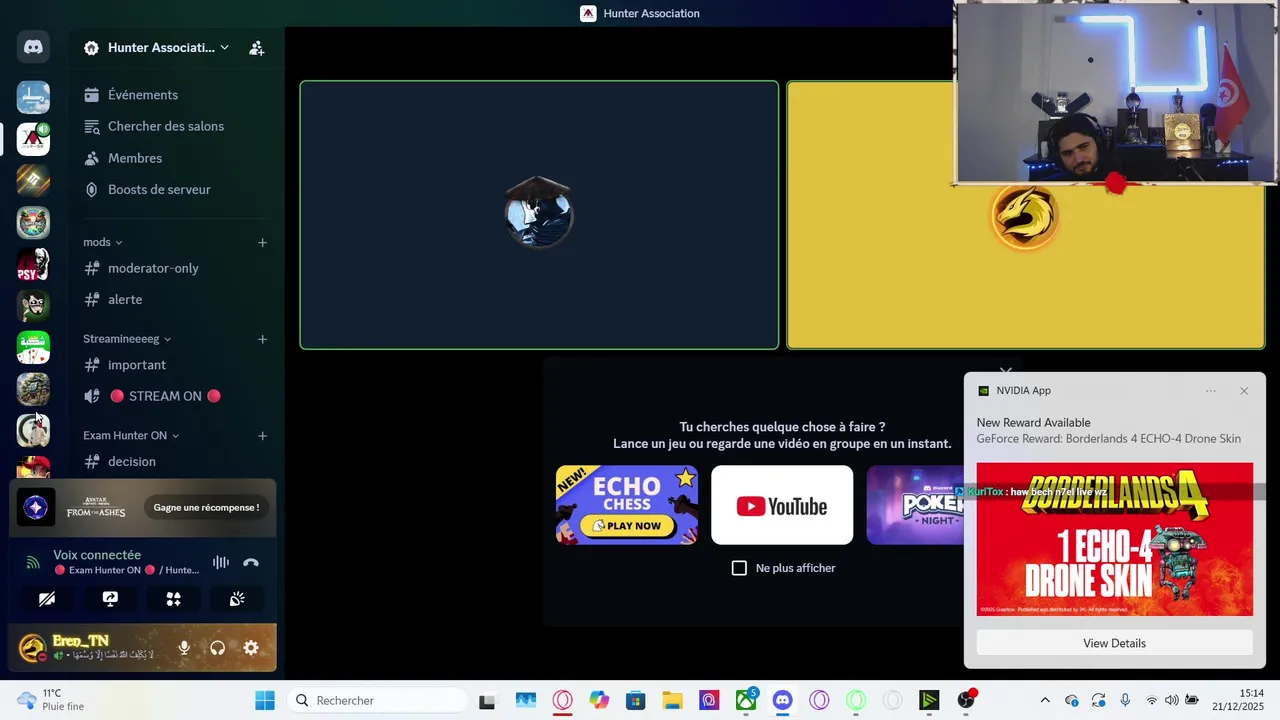Screen dimensions: 1280x720
Task: Open File Explorer from taskbar
Action: [672, 700]
